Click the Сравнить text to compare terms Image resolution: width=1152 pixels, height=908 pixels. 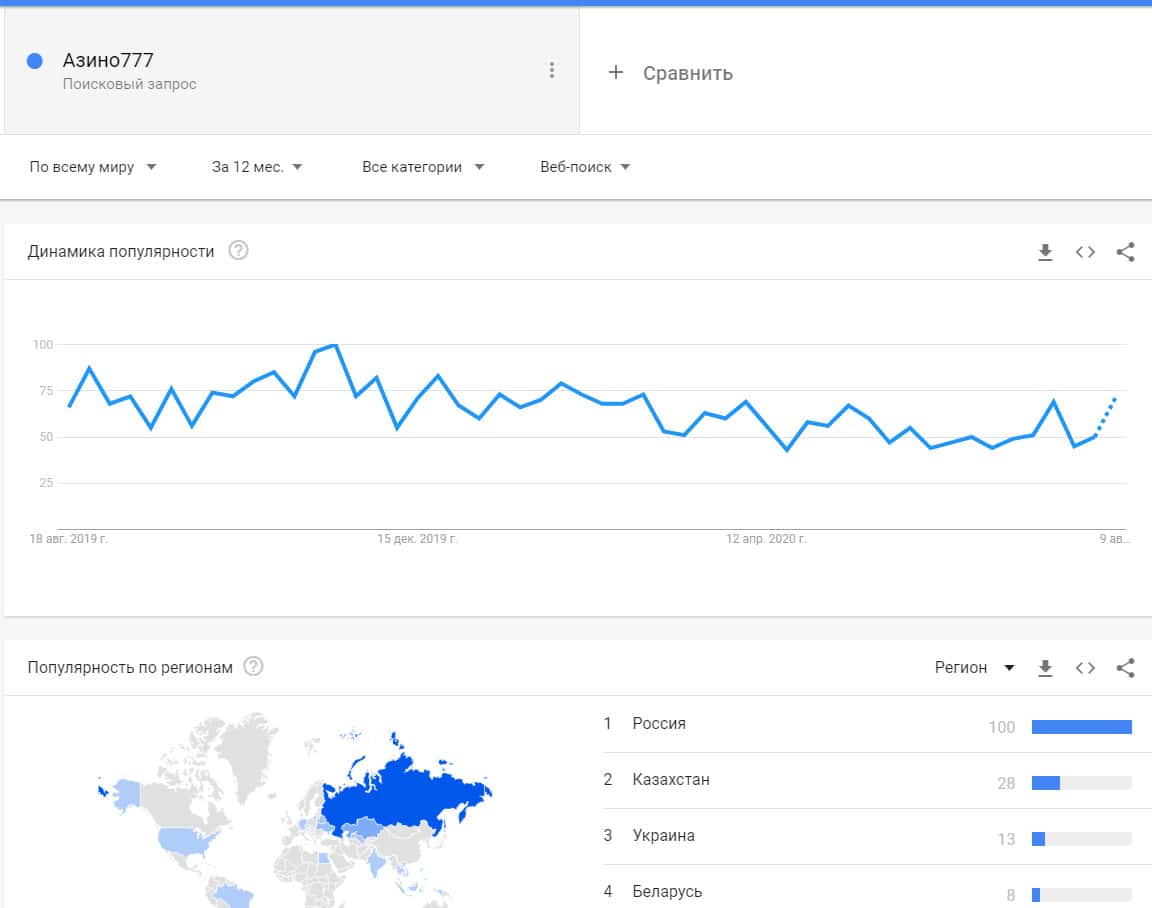click(688, 73)
